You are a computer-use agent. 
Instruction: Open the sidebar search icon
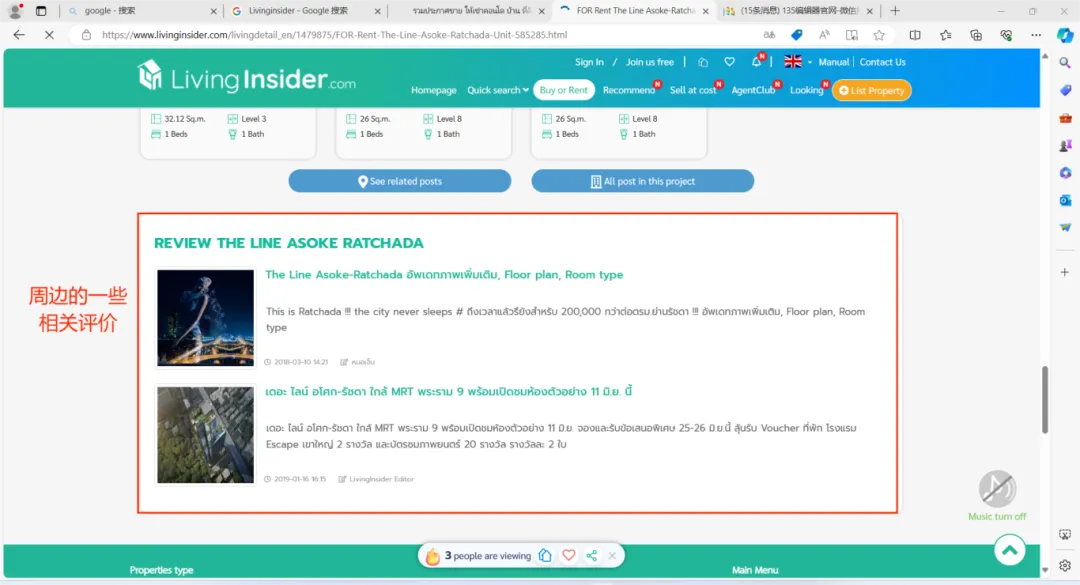(1065, 63)
